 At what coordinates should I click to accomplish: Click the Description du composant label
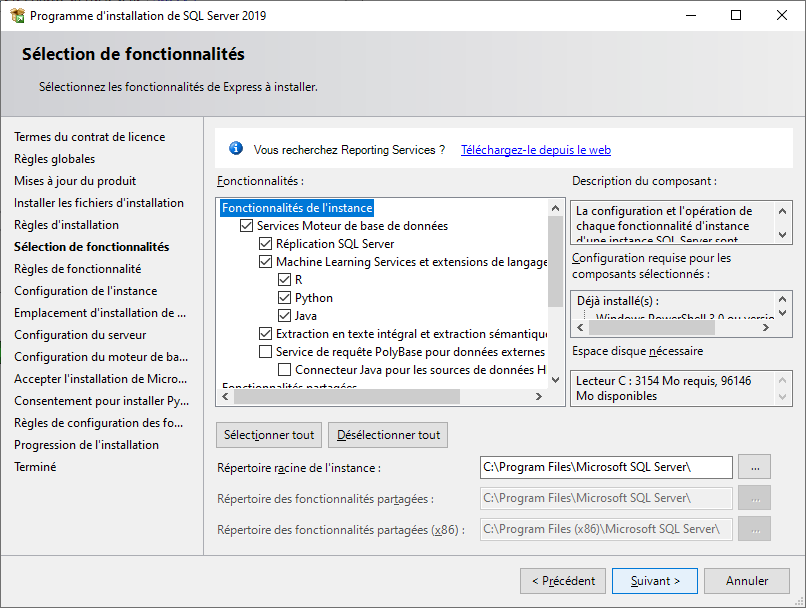point(644,181)
